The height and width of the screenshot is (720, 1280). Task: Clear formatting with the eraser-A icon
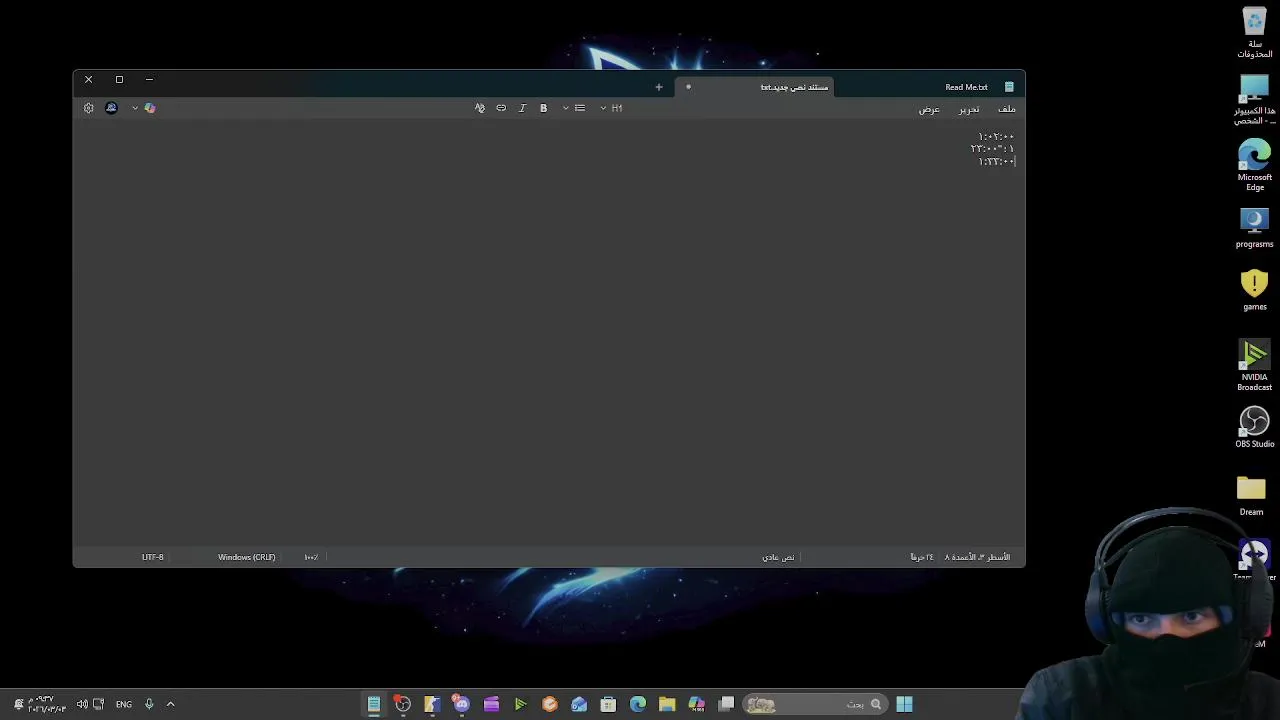480,108
